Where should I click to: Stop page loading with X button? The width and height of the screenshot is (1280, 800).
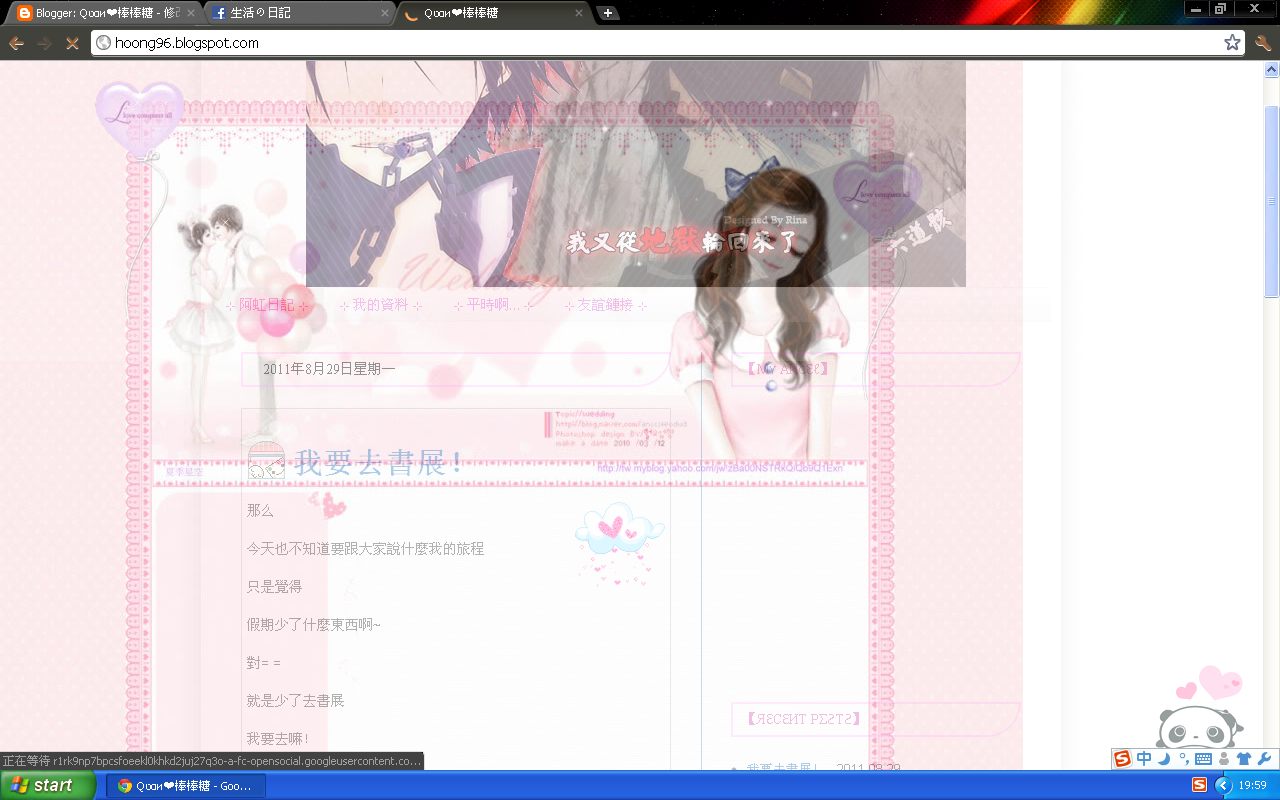[x=72, y=43]
